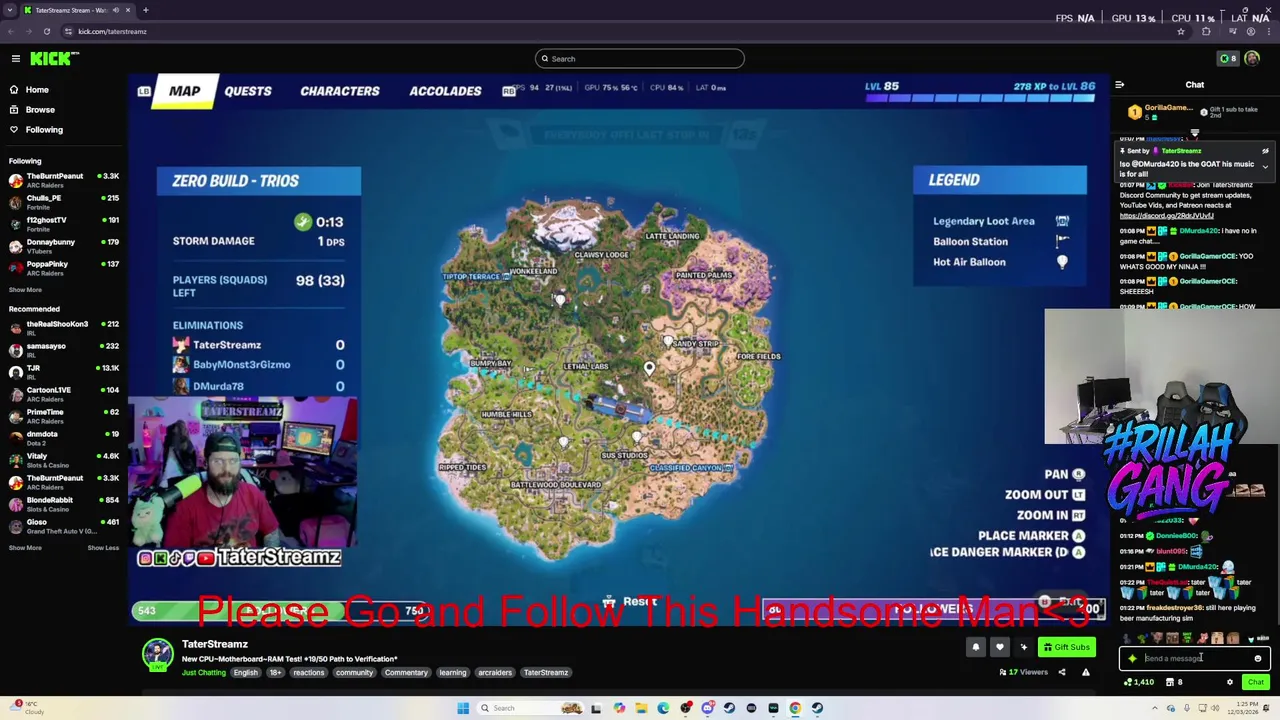
Task: Unpin pinned chat message icon
Action: click(x=1265, y=151)
